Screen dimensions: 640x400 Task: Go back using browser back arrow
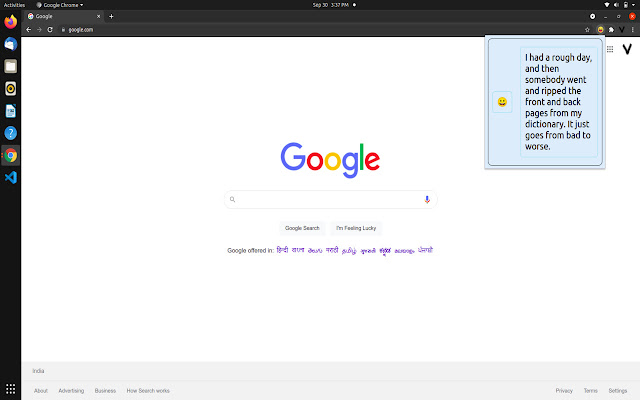[x=28, y=29]
